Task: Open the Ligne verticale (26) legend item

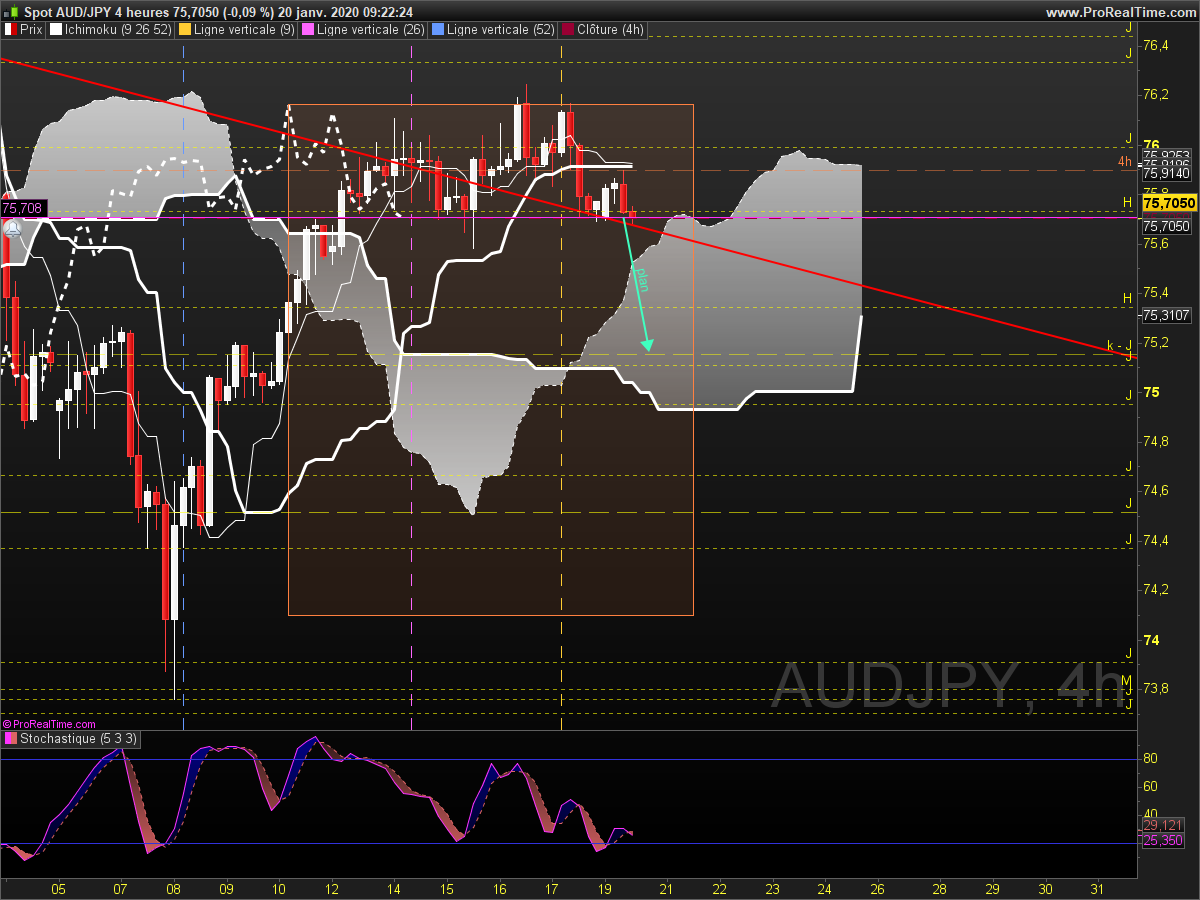Action: click(362, 30)
